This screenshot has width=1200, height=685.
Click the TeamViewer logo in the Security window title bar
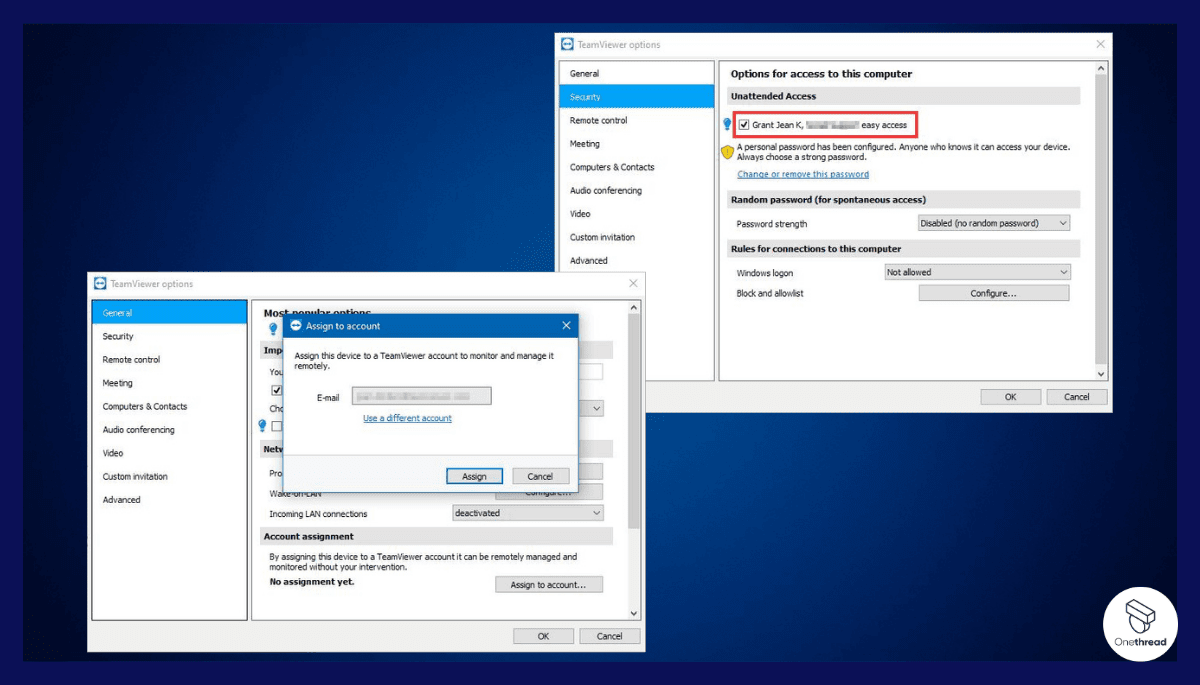point(568,44)
